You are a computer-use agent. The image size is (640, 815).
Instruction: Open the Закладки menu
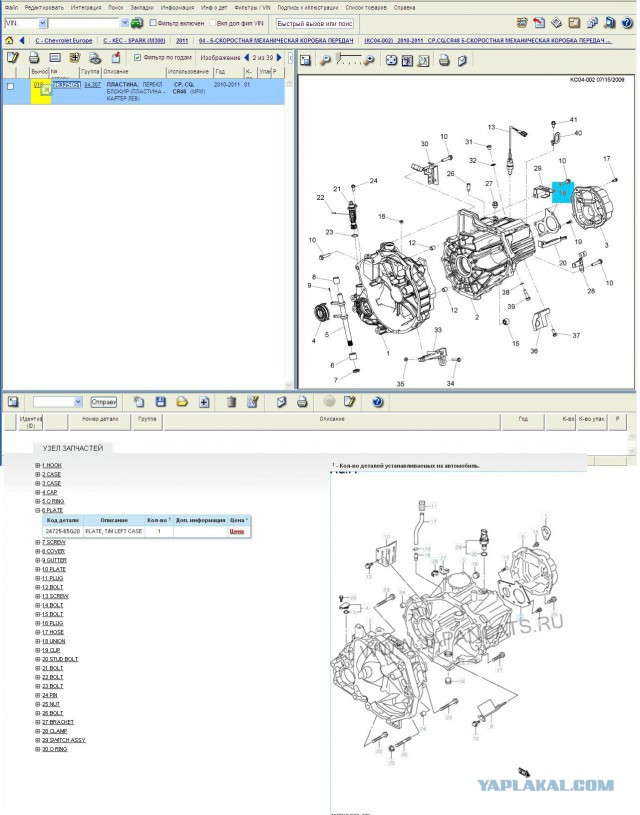click(x=142, y=7)
